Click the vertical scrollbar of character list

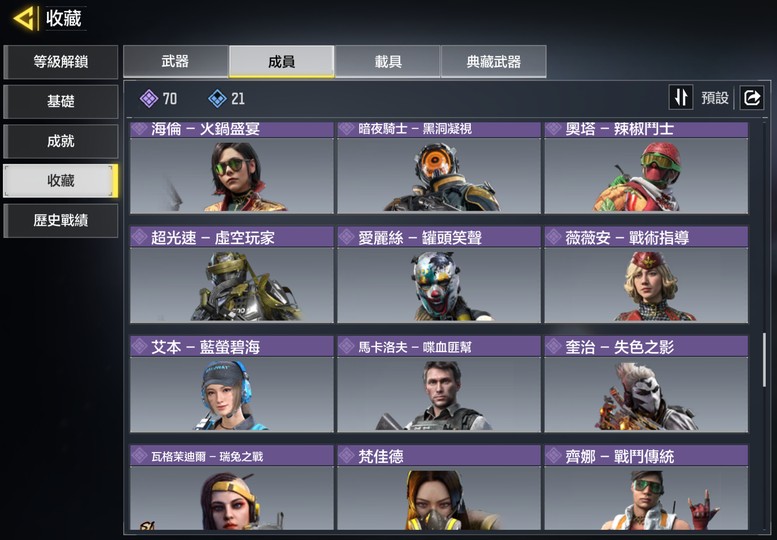(x=764, y=360)
